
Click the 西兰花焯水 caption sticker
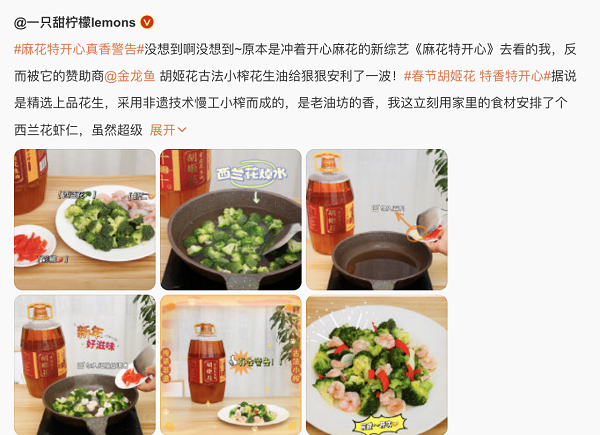pos(252,174)
